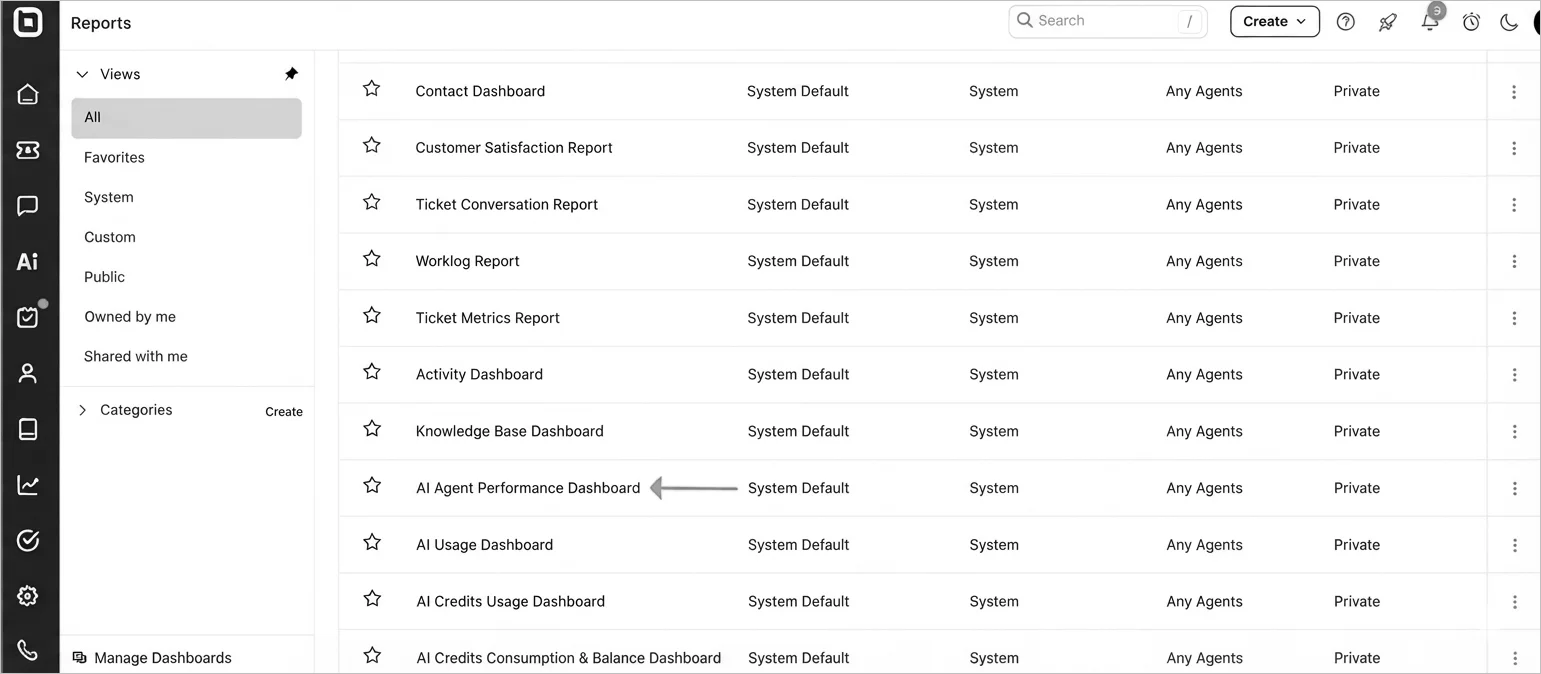Open the AI Usage Dashboard report
Viewport: 1541px width, 674px height.
(x=485, y=545)
